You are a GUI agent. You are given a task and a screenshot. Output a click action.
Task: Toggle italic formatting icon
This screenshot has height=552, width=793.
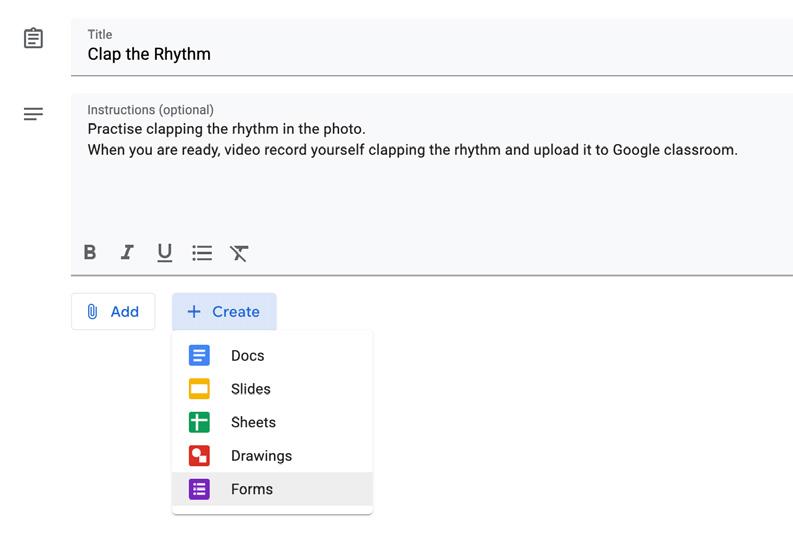127,252
